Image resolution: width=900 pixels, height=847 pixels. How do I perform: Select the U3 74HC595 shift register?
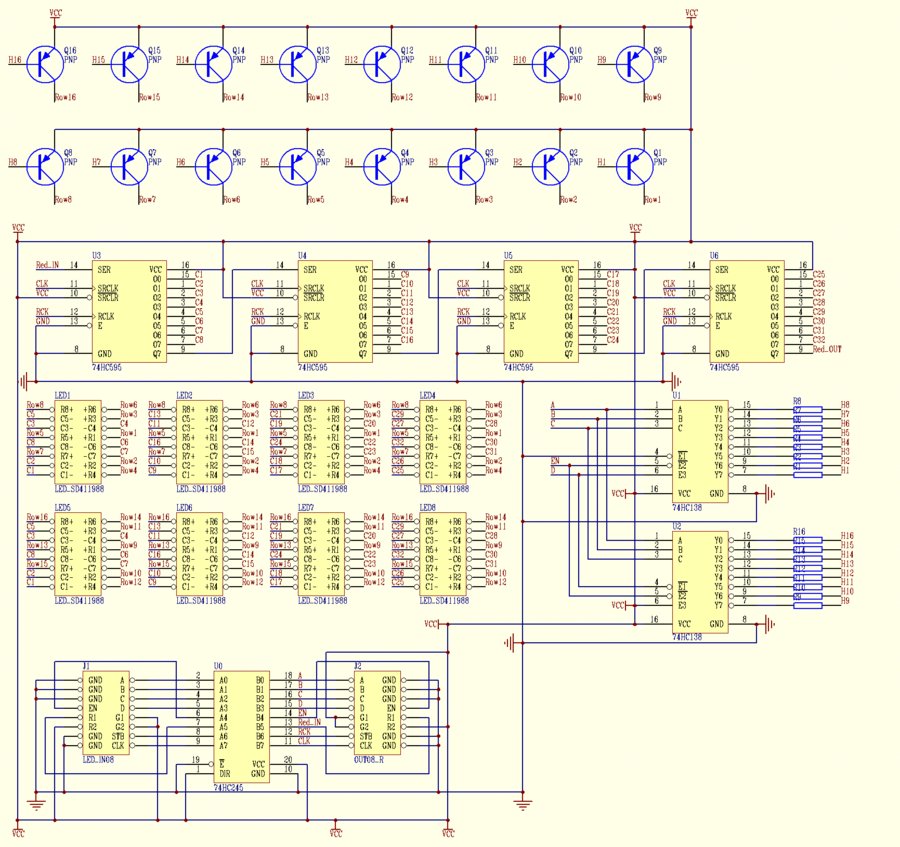[x=130, y=312]
